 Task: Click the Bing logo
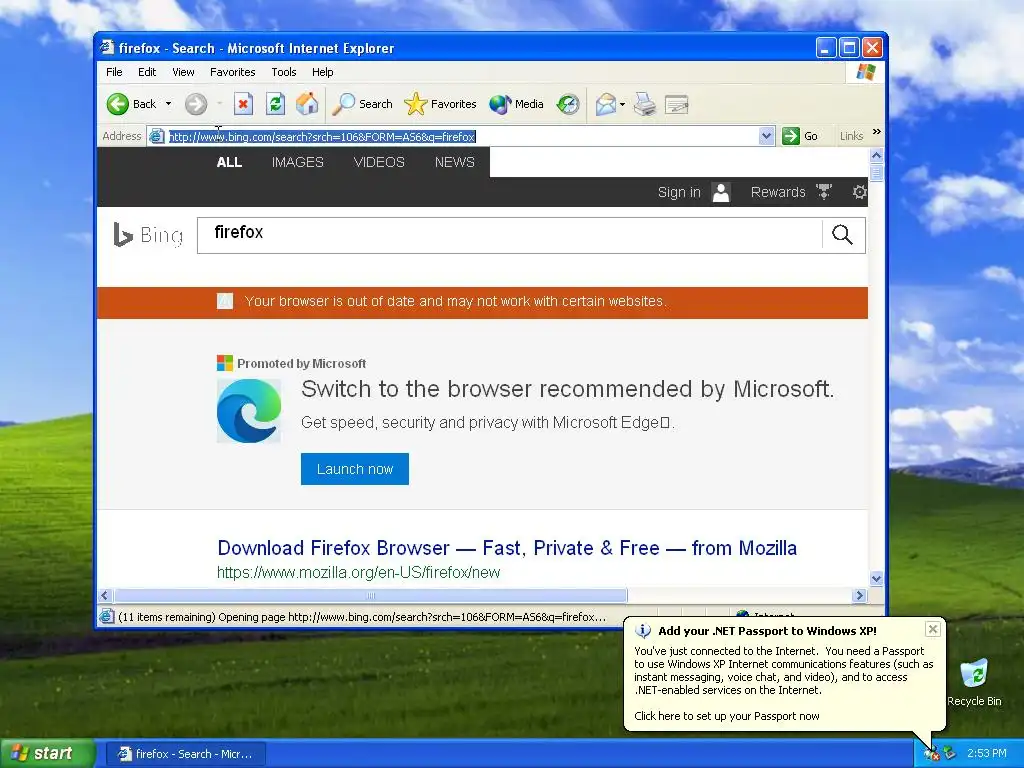(x=148, y=234)
